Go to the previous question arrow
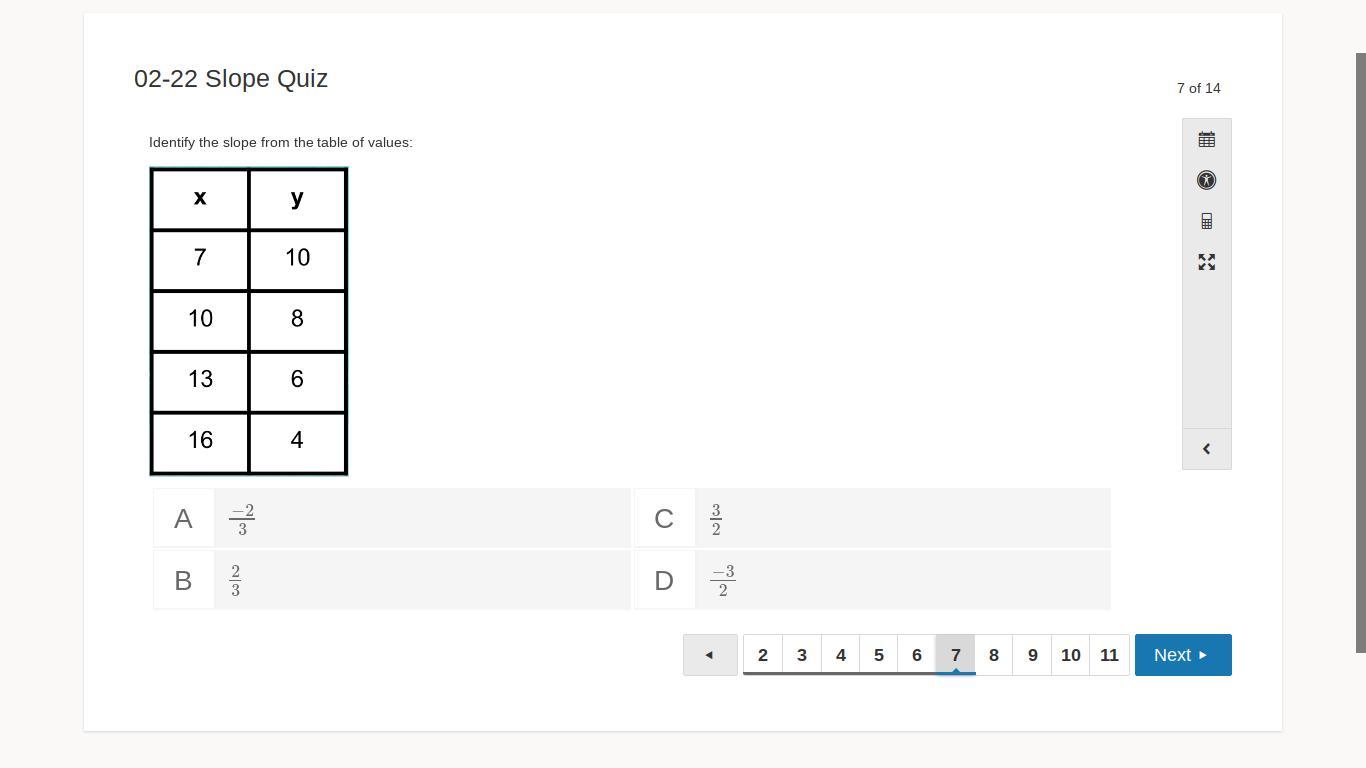 tap(710, 655)
